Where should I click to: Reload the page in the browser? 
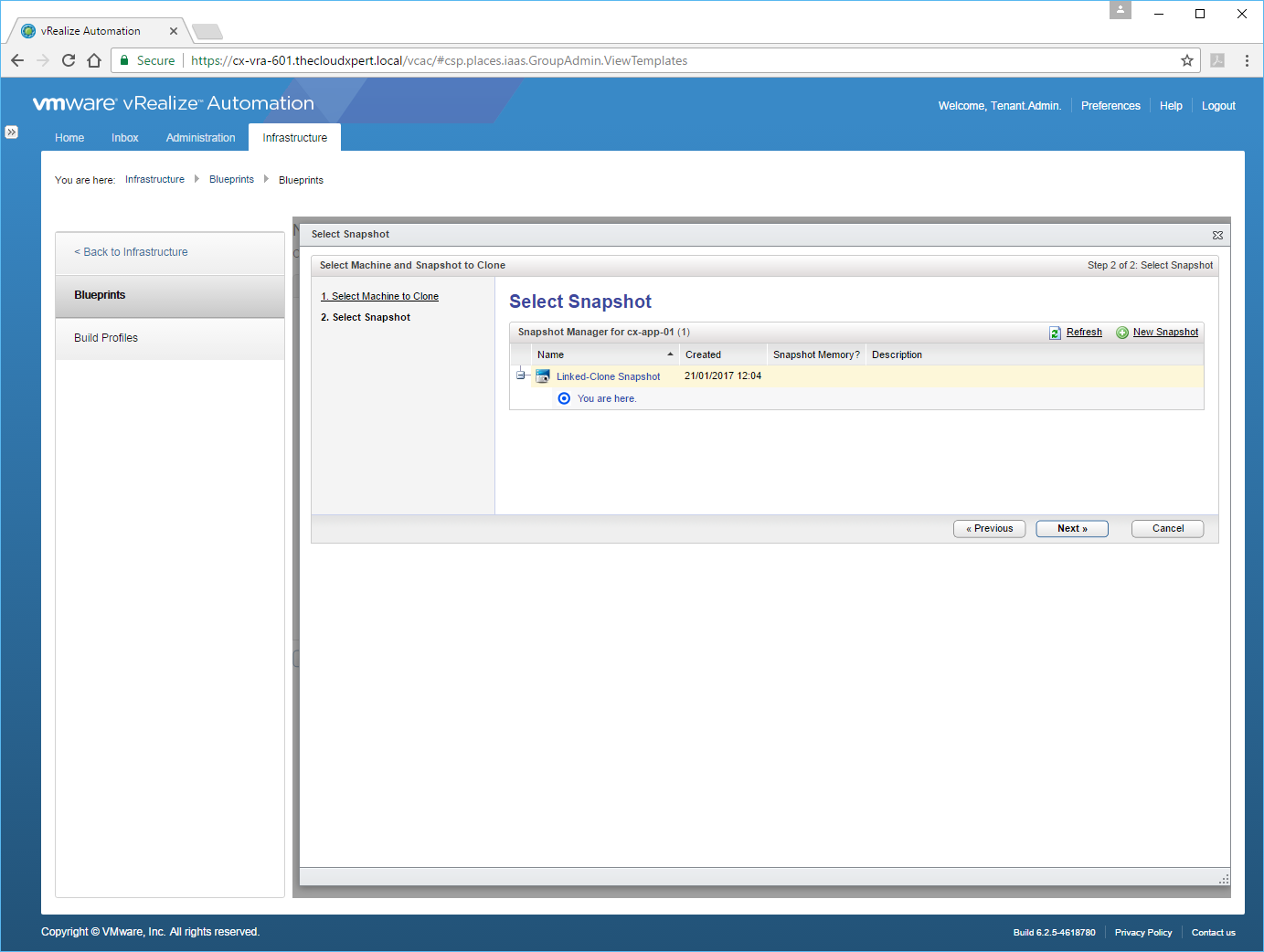(x=69, y=60)
